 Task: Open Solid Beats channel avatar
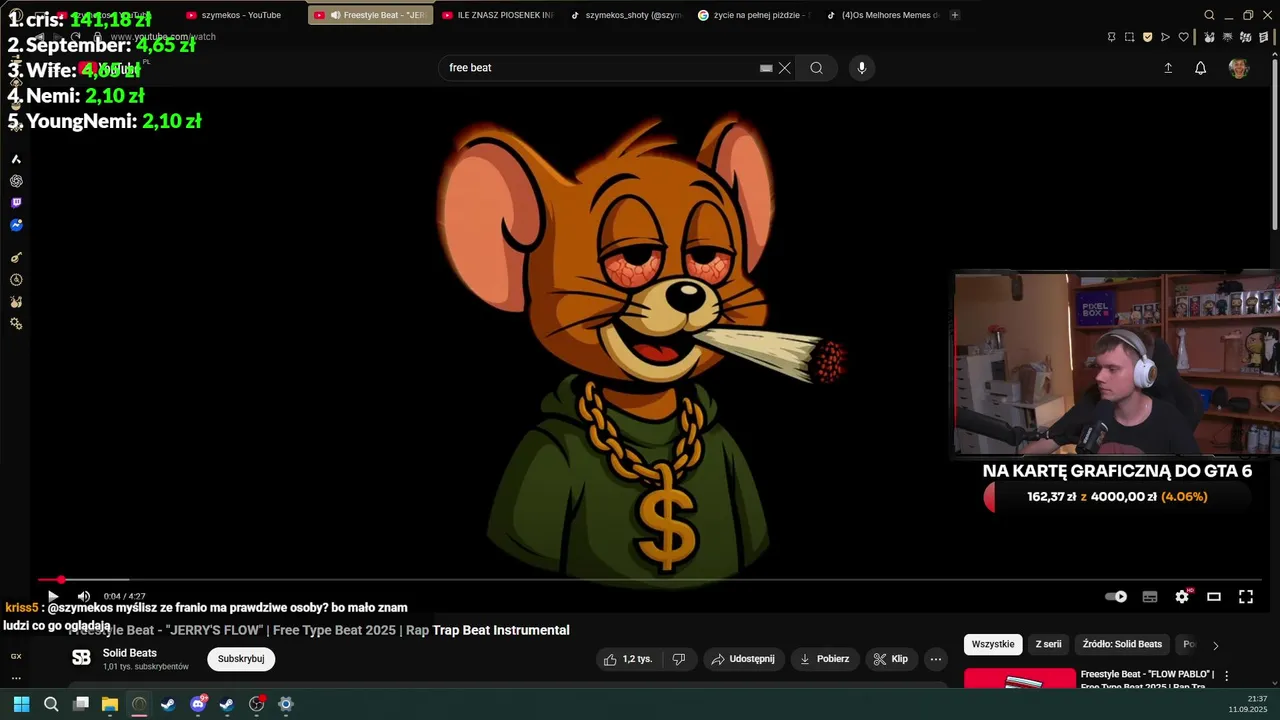click(82, 658)
